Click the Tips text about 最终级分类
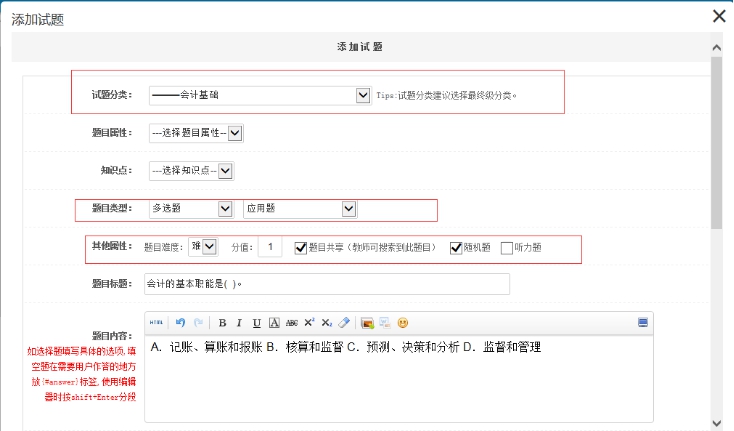The width and height of the screenshot is (734, 431). pos(447,95)
